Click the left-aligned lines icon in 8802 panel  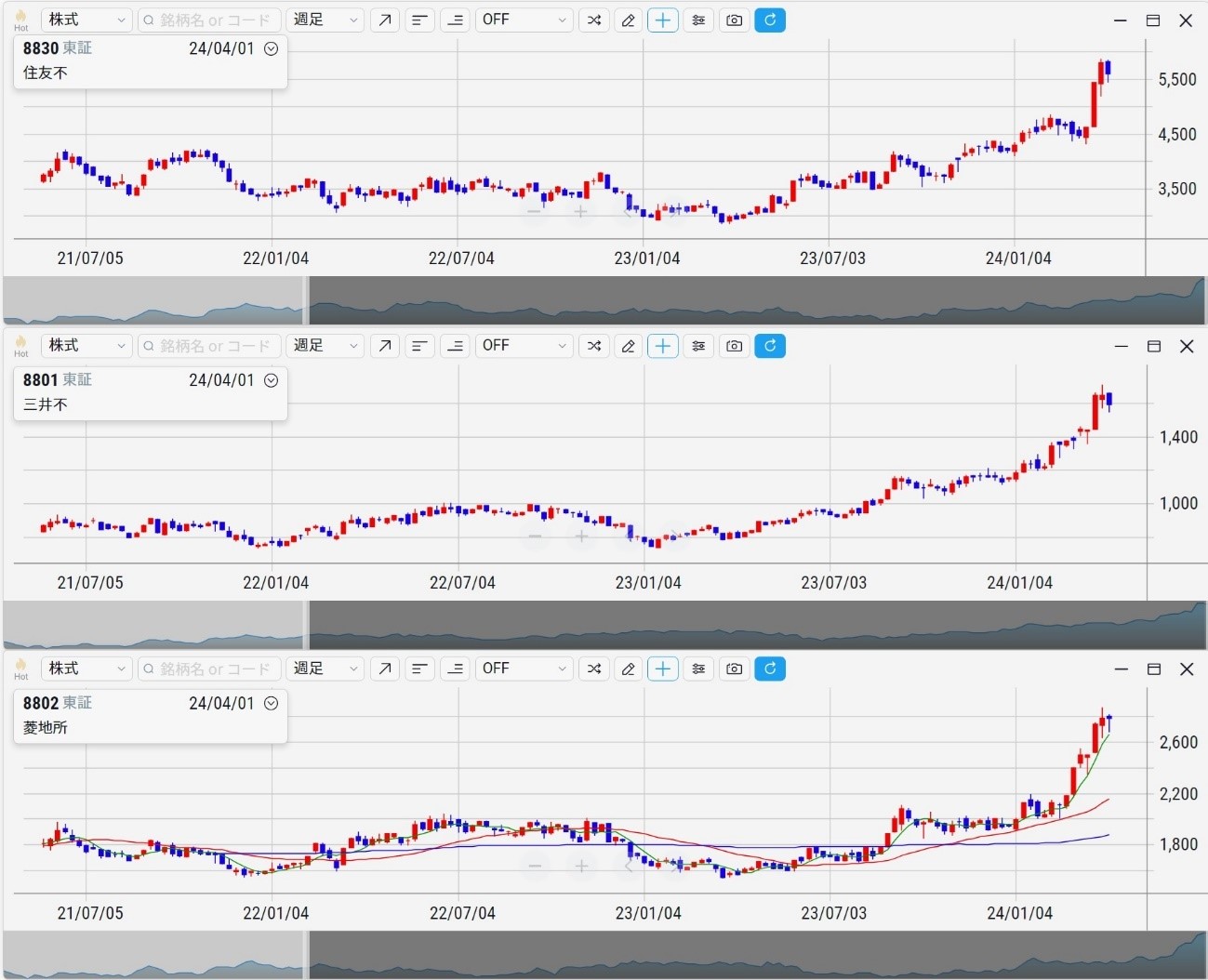[x=419, y=669]
